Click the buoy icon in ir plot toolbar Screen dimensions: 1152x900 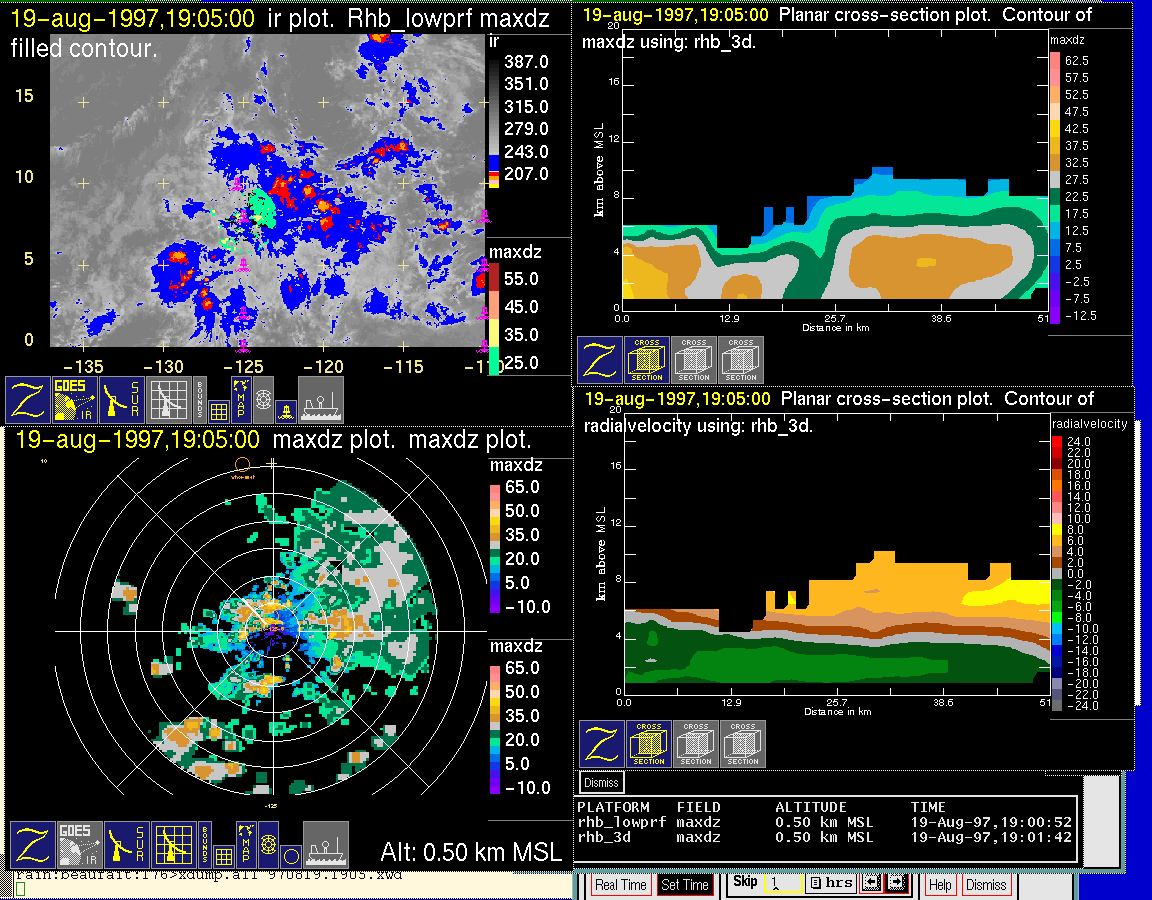(286, 409)
